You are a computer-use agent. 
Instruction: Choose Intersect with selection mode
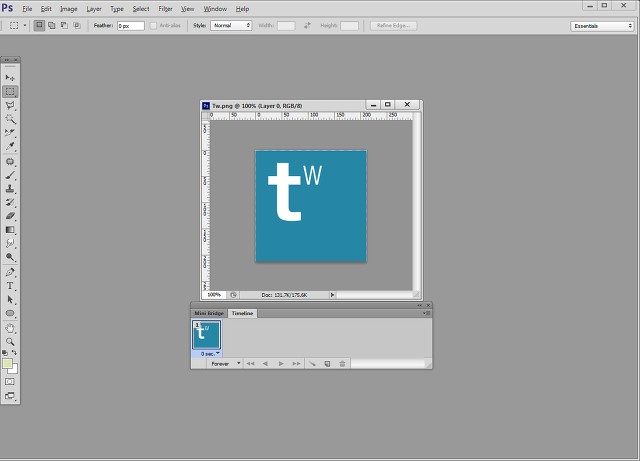(77, 25)
